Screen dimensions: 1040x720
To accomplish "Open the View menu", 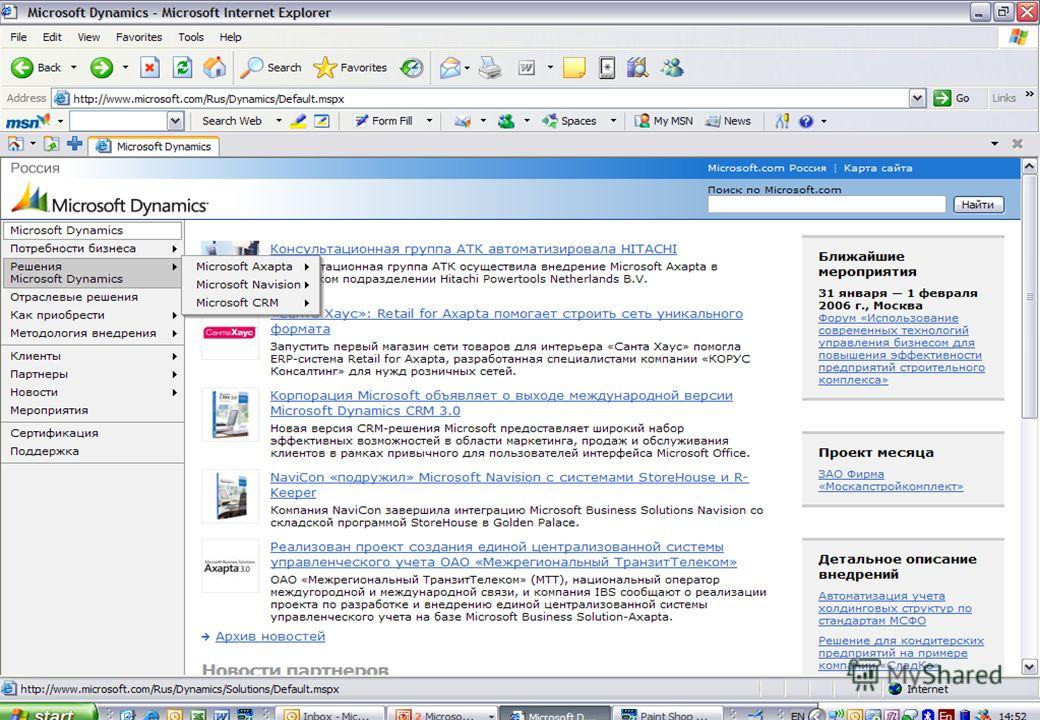I will [89, 37].
